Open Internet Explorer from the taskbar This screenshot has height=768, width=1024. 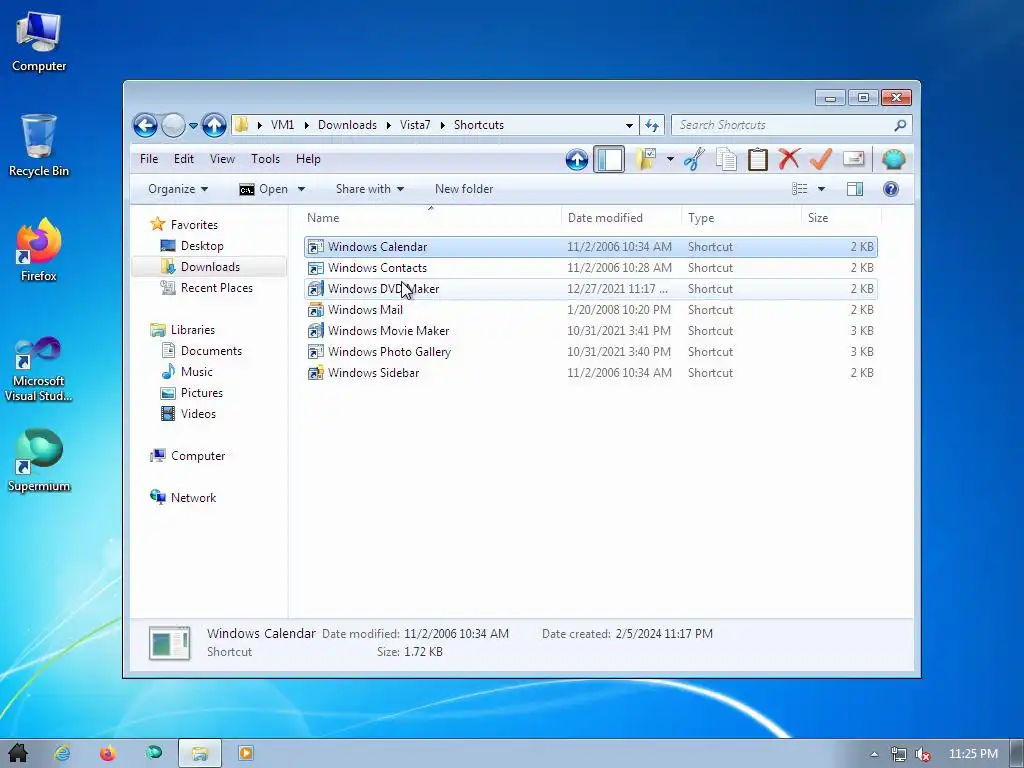(x=62, y=753)
